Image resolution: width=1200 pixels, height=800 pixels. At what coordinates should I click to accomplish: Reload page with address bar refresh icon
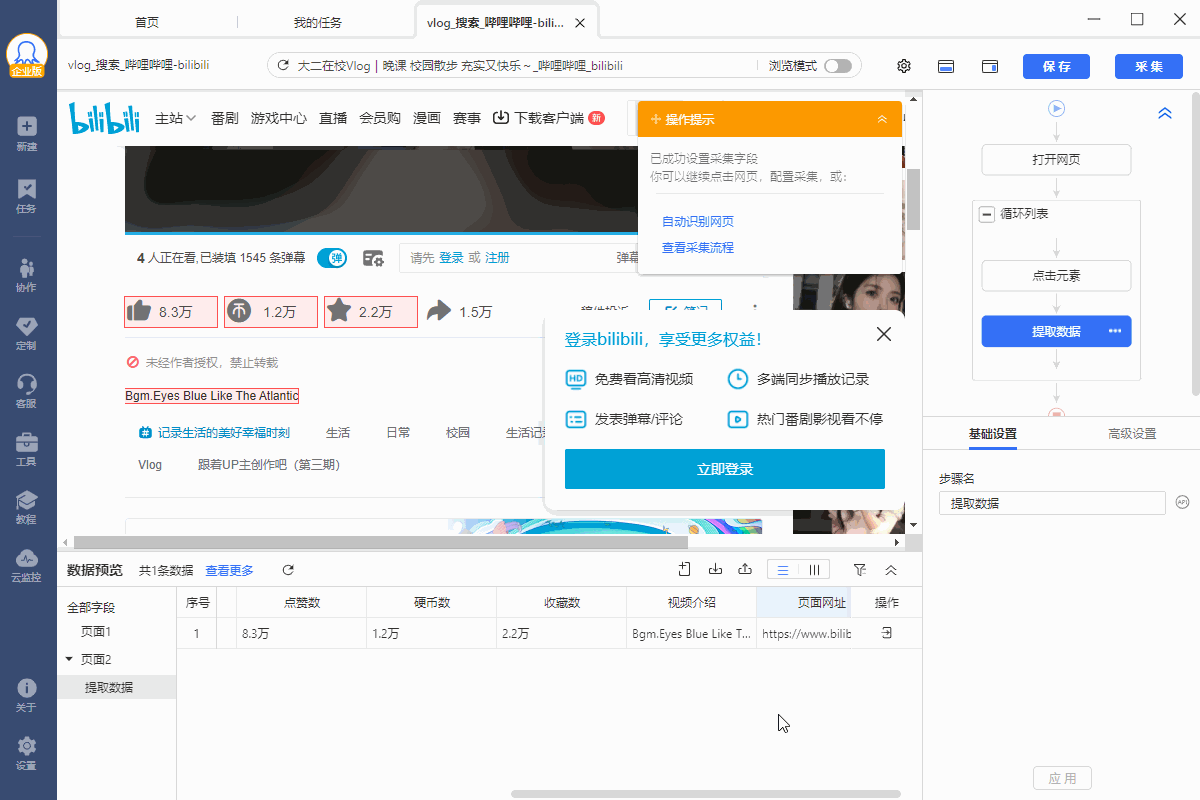coord(283,66)
